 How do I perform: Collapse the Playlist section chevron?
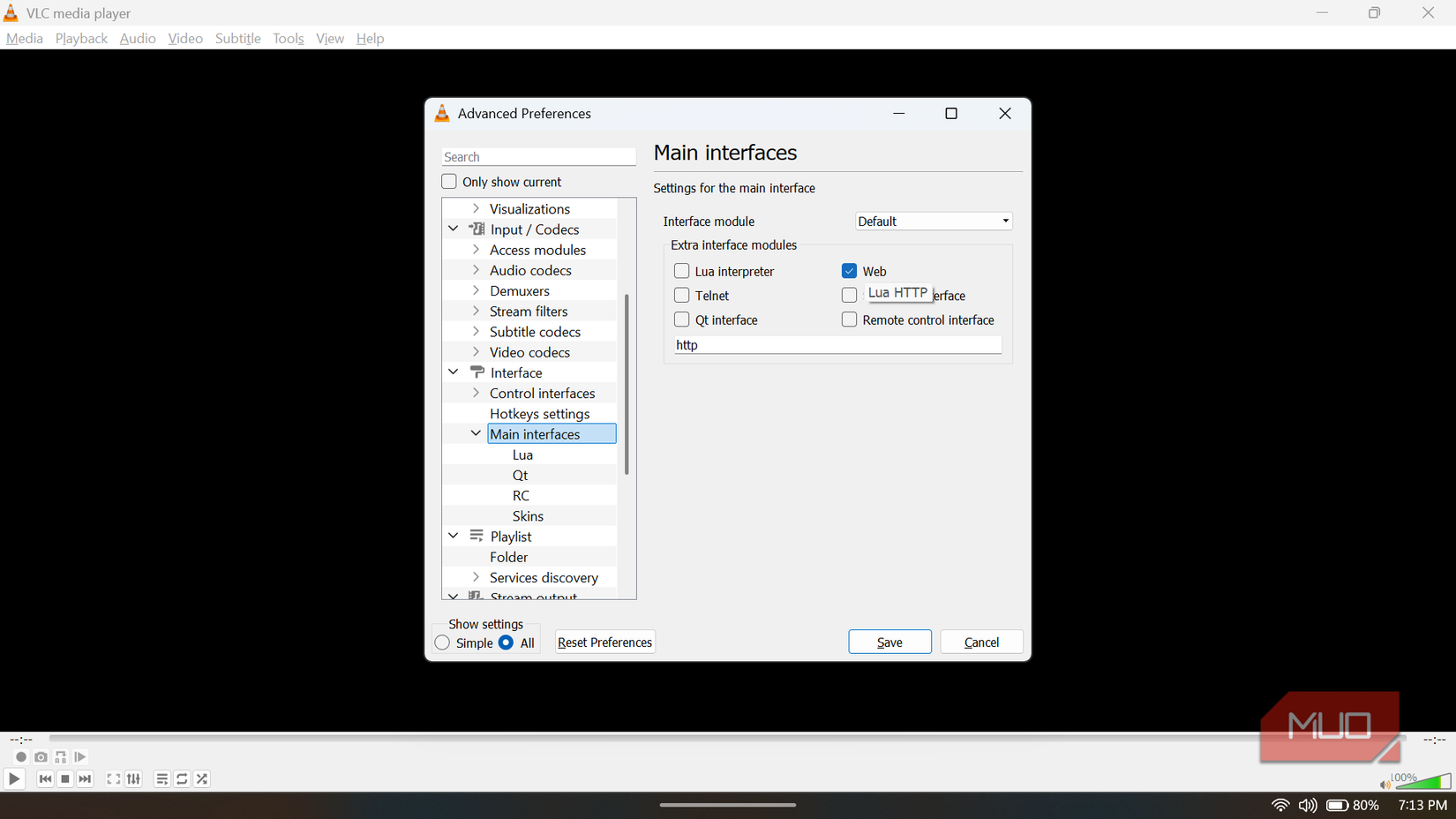pyautogui.click(x=454, y=536)
